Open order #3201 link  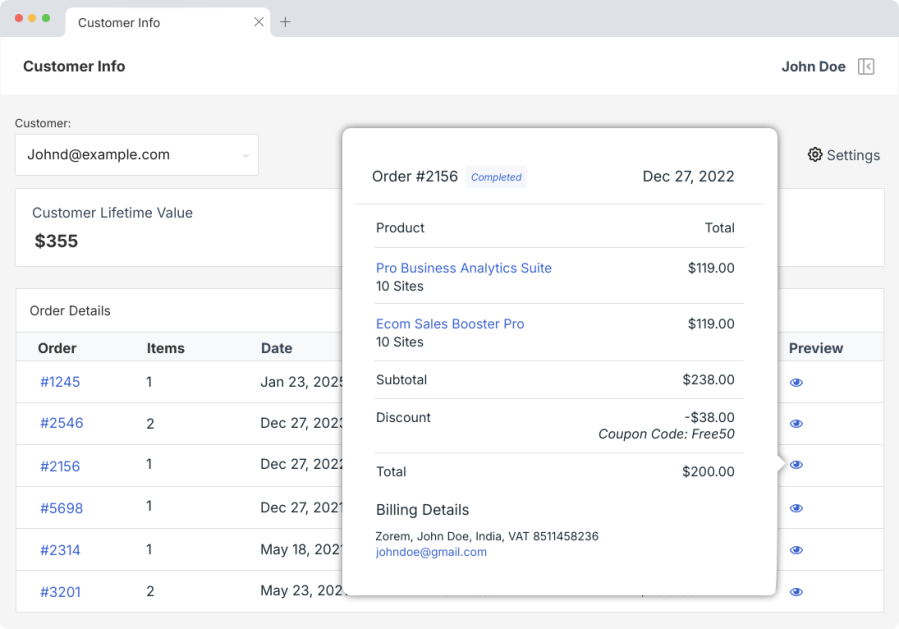[x=60, y=592]
